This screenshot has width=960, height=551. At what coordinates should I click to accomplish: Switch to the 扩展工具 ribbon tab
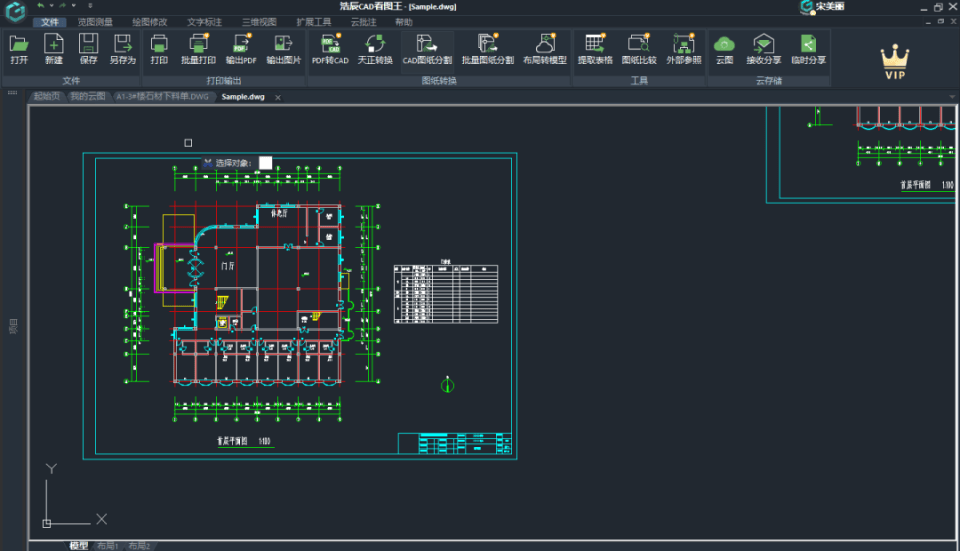(313, 22)
